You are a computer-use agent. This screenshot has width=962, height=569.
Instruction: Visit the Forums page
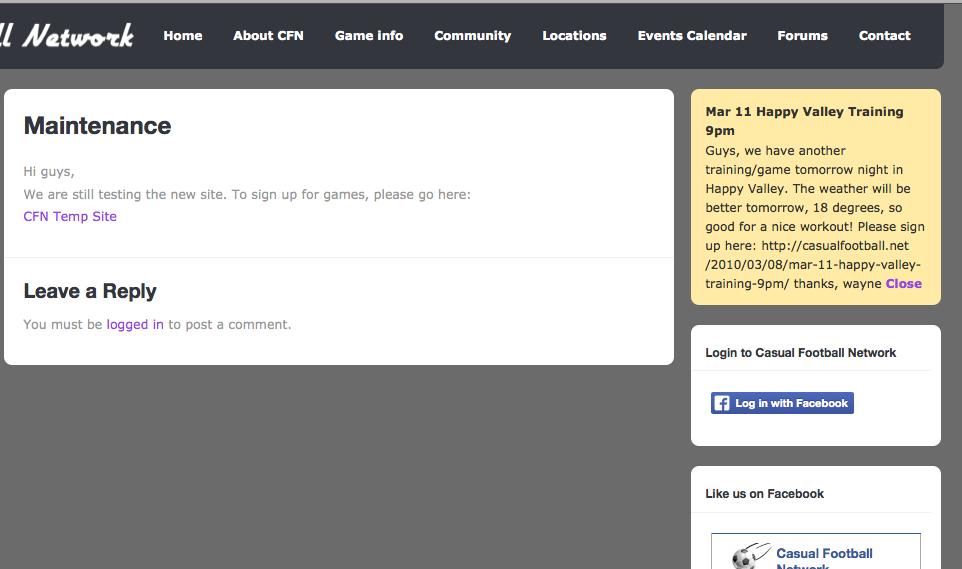(x=802, y=36)
